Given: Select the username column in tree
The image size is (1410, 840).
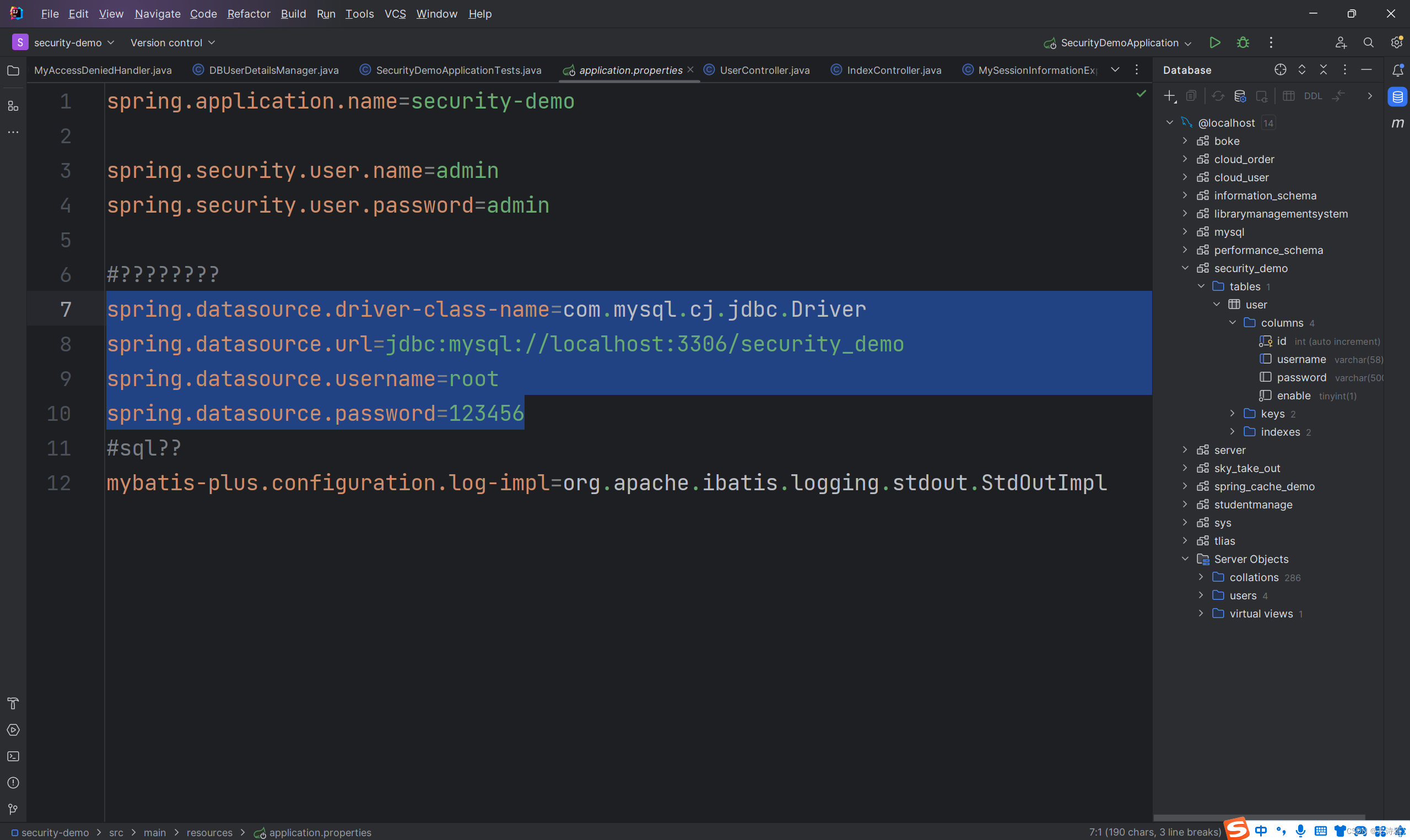Looking at the screenshot, I should tap(1301, 360).
